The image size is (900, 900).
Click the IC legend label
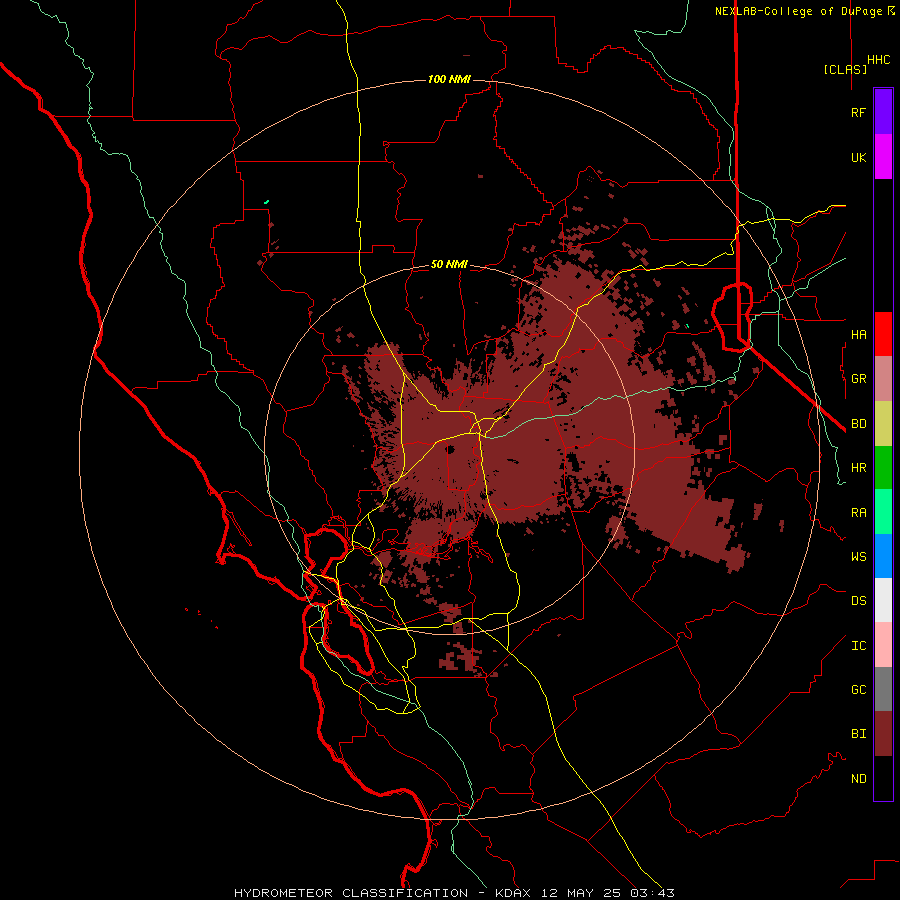(858, 646)
